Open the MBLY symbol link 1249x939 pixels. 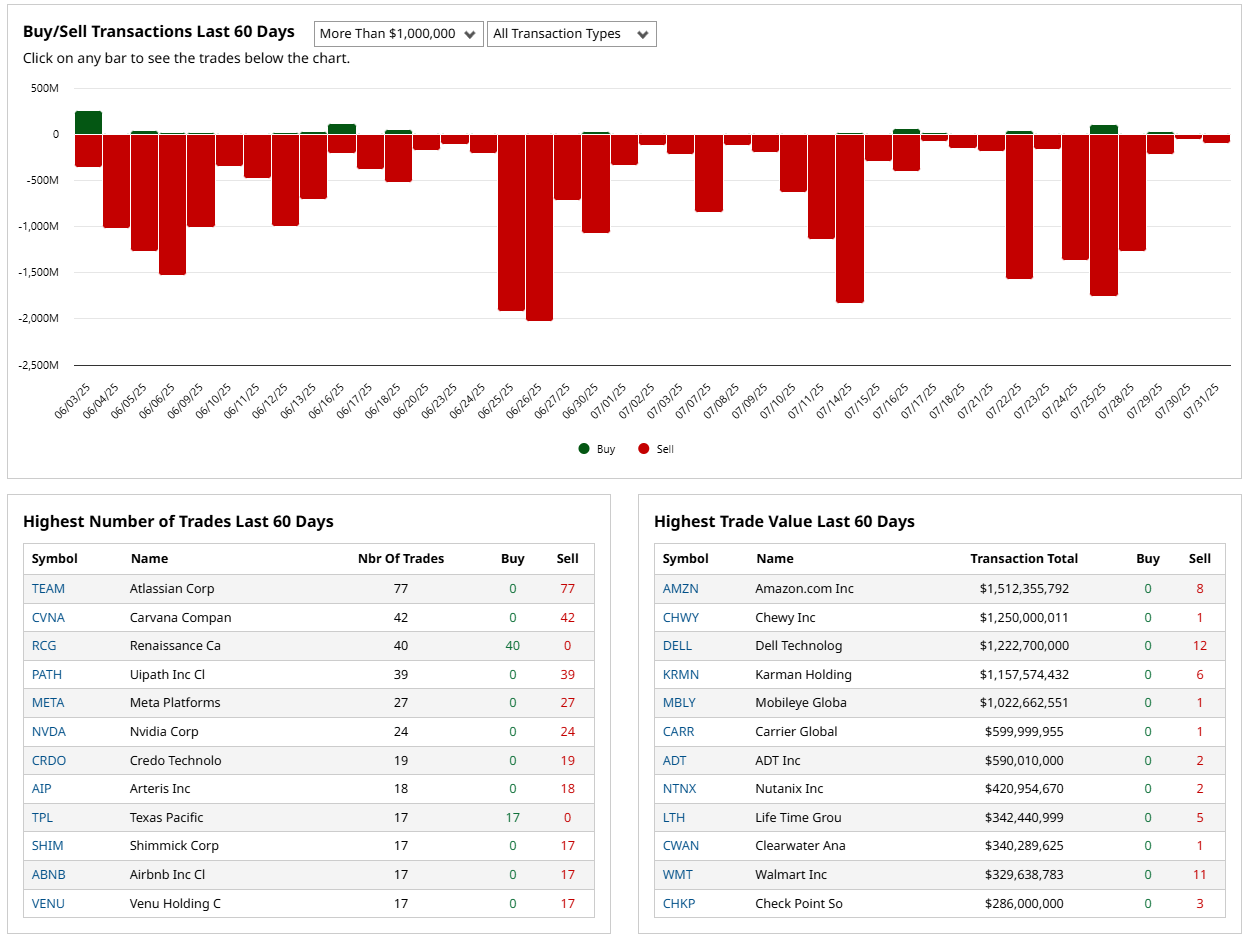point(679,703)
